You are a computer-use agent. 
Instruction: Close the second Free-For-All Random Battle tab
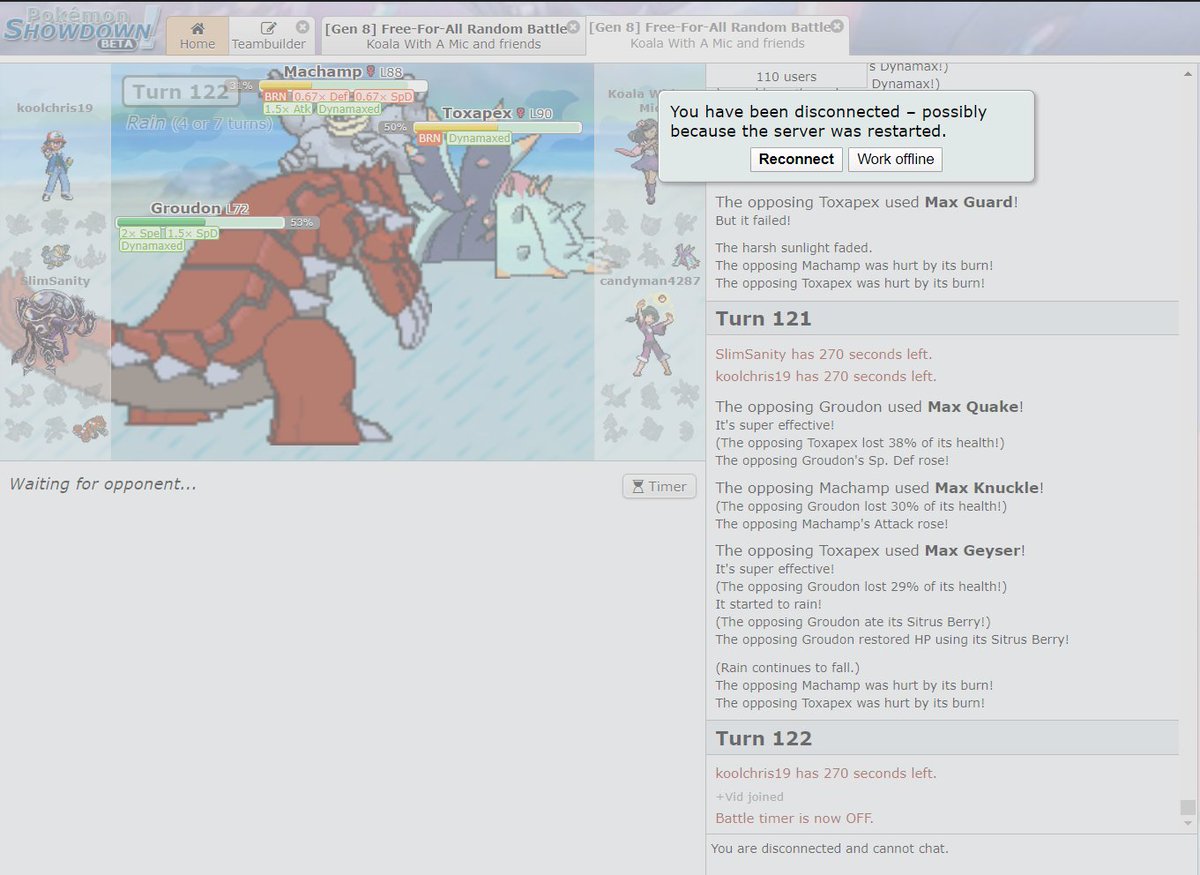click(837, 27)
